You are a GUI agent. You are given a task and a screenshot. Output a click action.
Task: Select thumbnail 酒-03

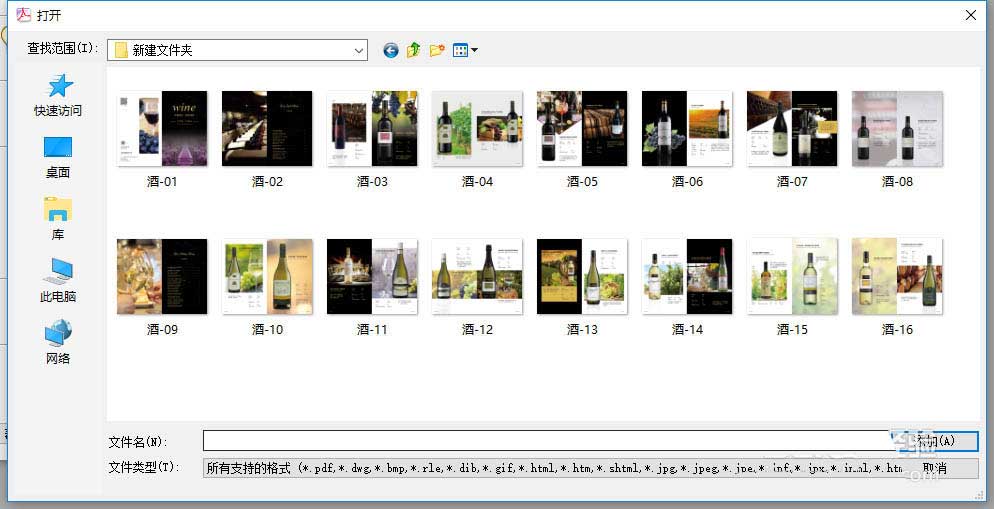point(372,129)
